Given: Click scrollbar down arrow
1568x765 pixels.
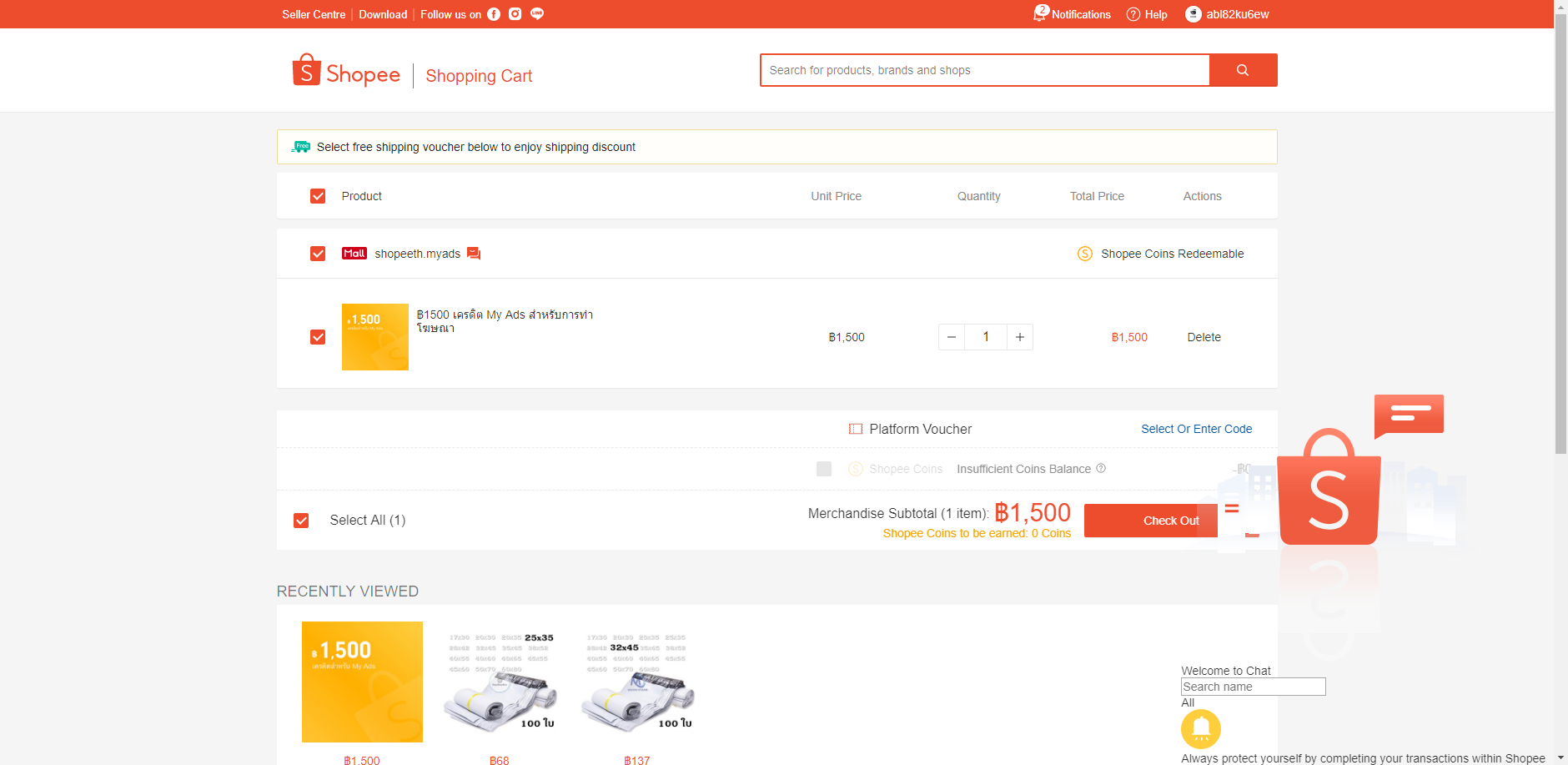Looking at the screenshot, I should pyautogui.click(x=1560, y=758).
